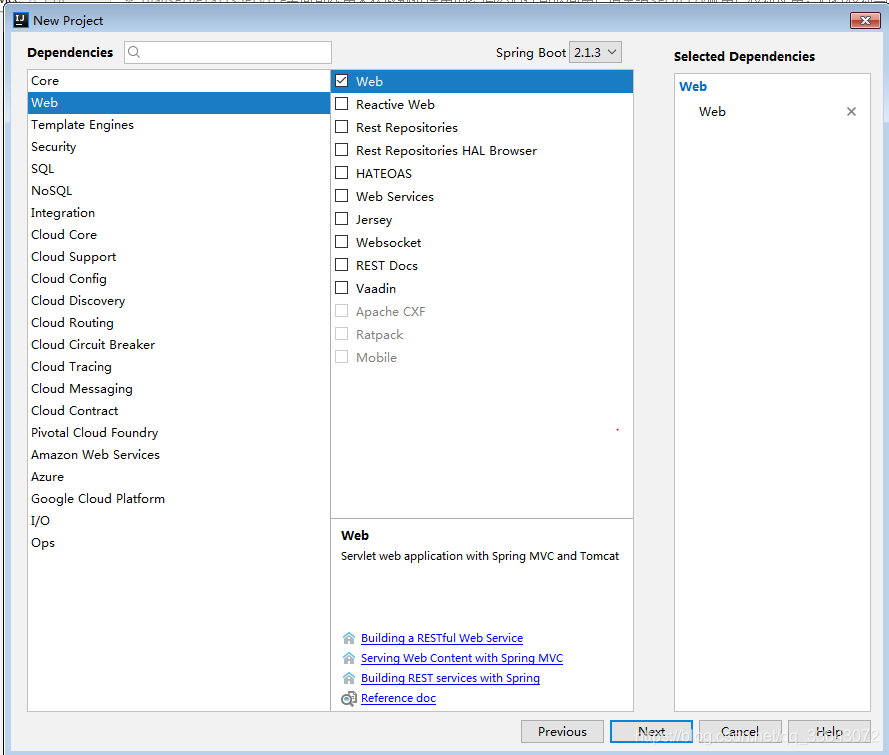Open the Security category
The width and height of the screenshot is (889, 755).
click(x=179, y=147)
